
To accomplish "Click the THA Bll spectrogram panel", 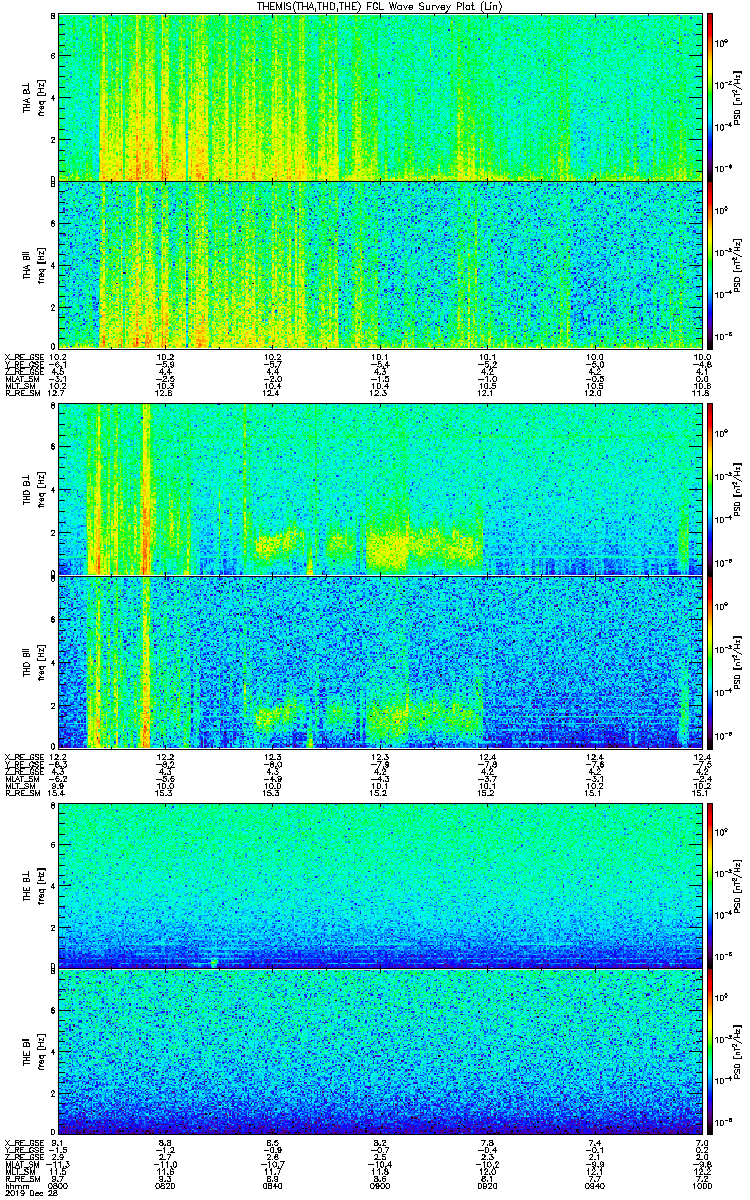I will (x=379, y=264).
